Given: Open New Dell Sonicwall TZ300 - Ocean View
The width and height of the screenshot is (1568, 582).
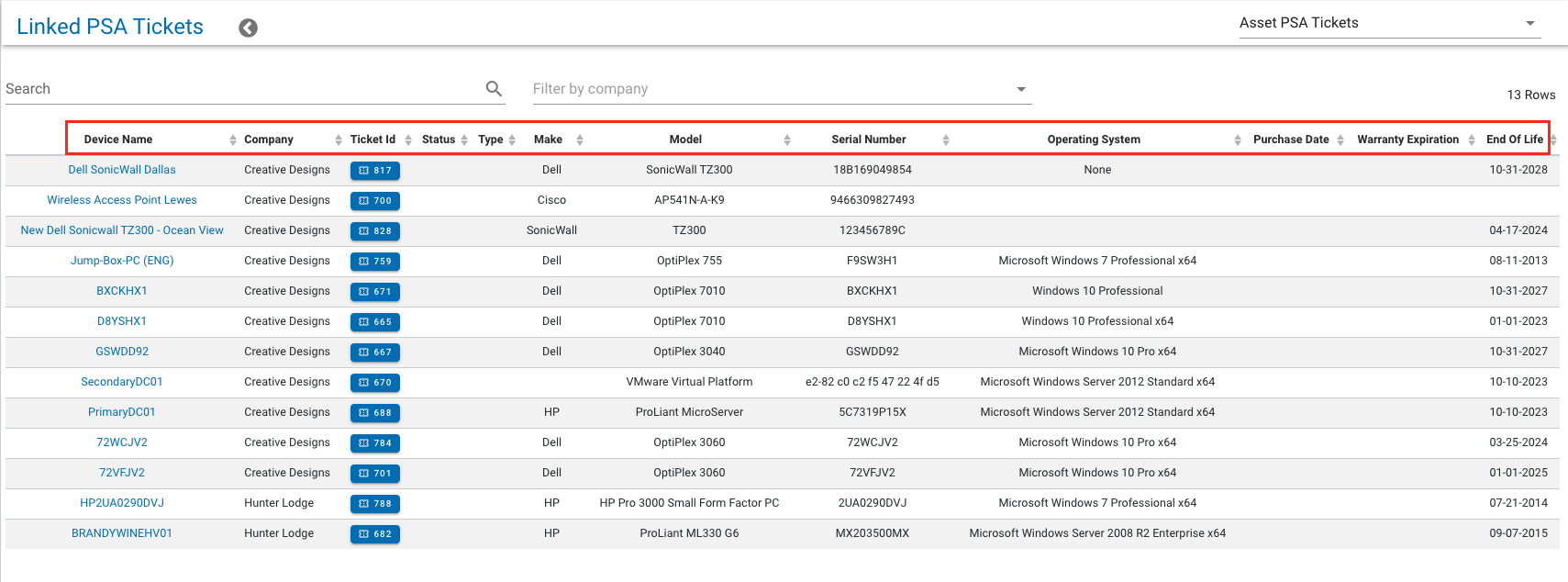Looking at the screenshot, I should (x=122, y=230).
